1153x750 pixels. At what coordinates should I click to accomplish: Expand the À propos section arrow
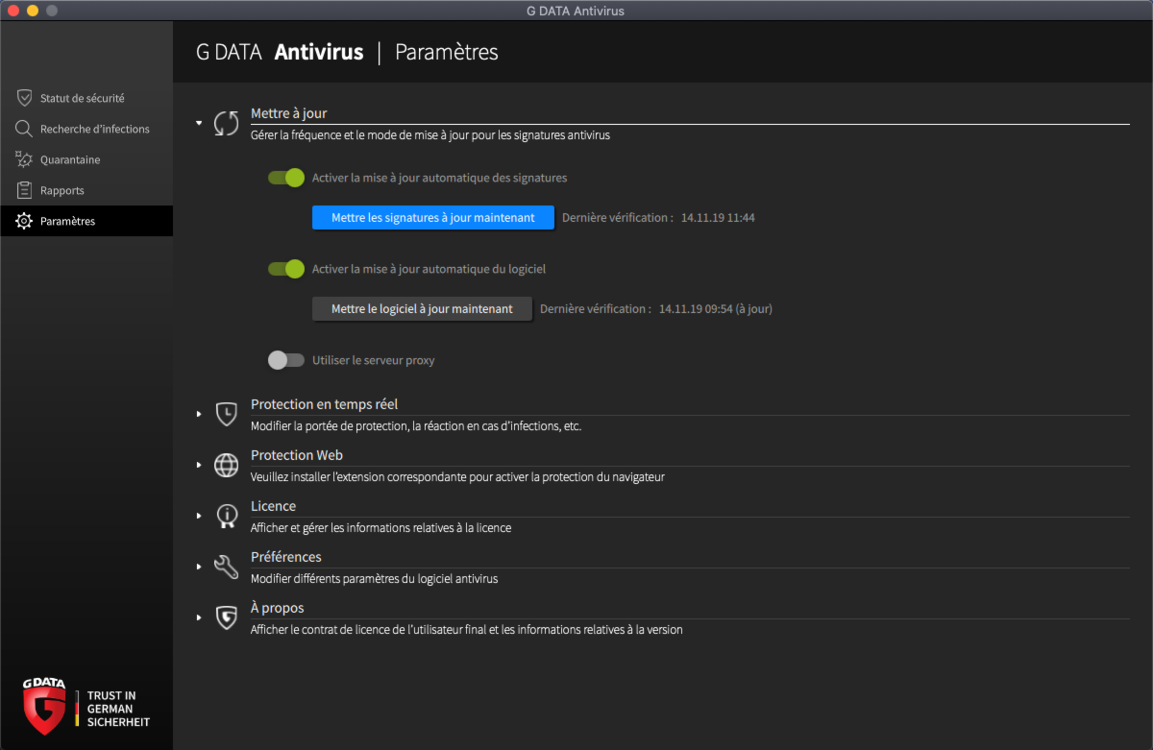tap(199, 618)
